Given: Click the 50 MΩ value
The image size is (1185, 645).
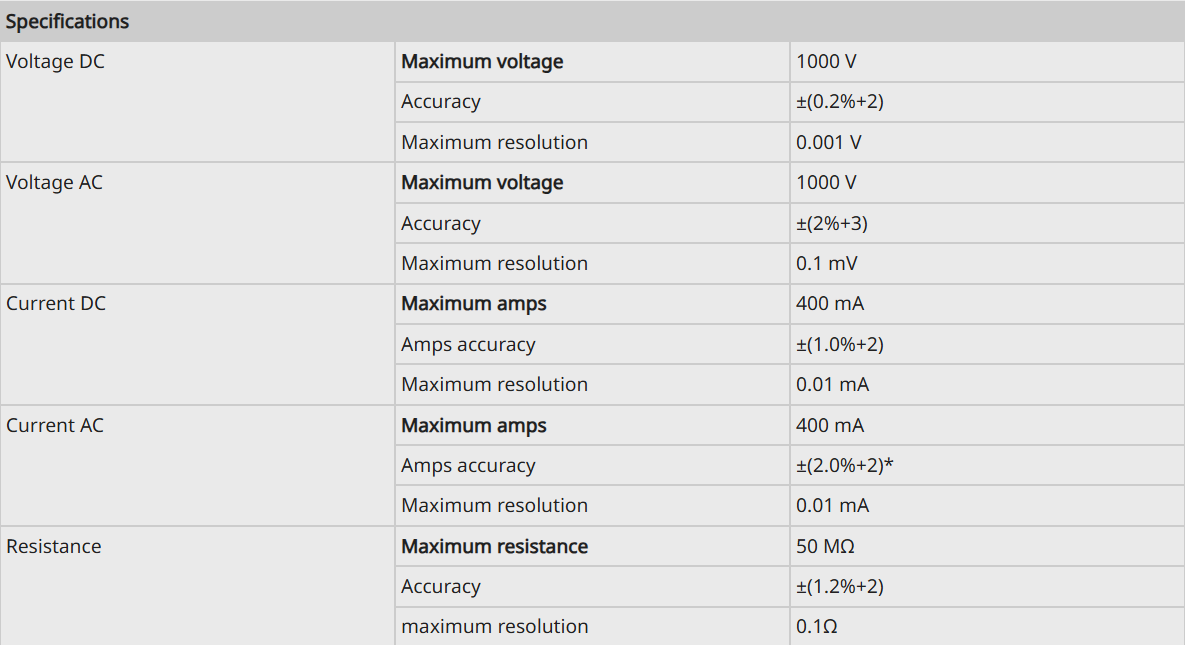Looking at the screenshot, I should click(825, 546).
